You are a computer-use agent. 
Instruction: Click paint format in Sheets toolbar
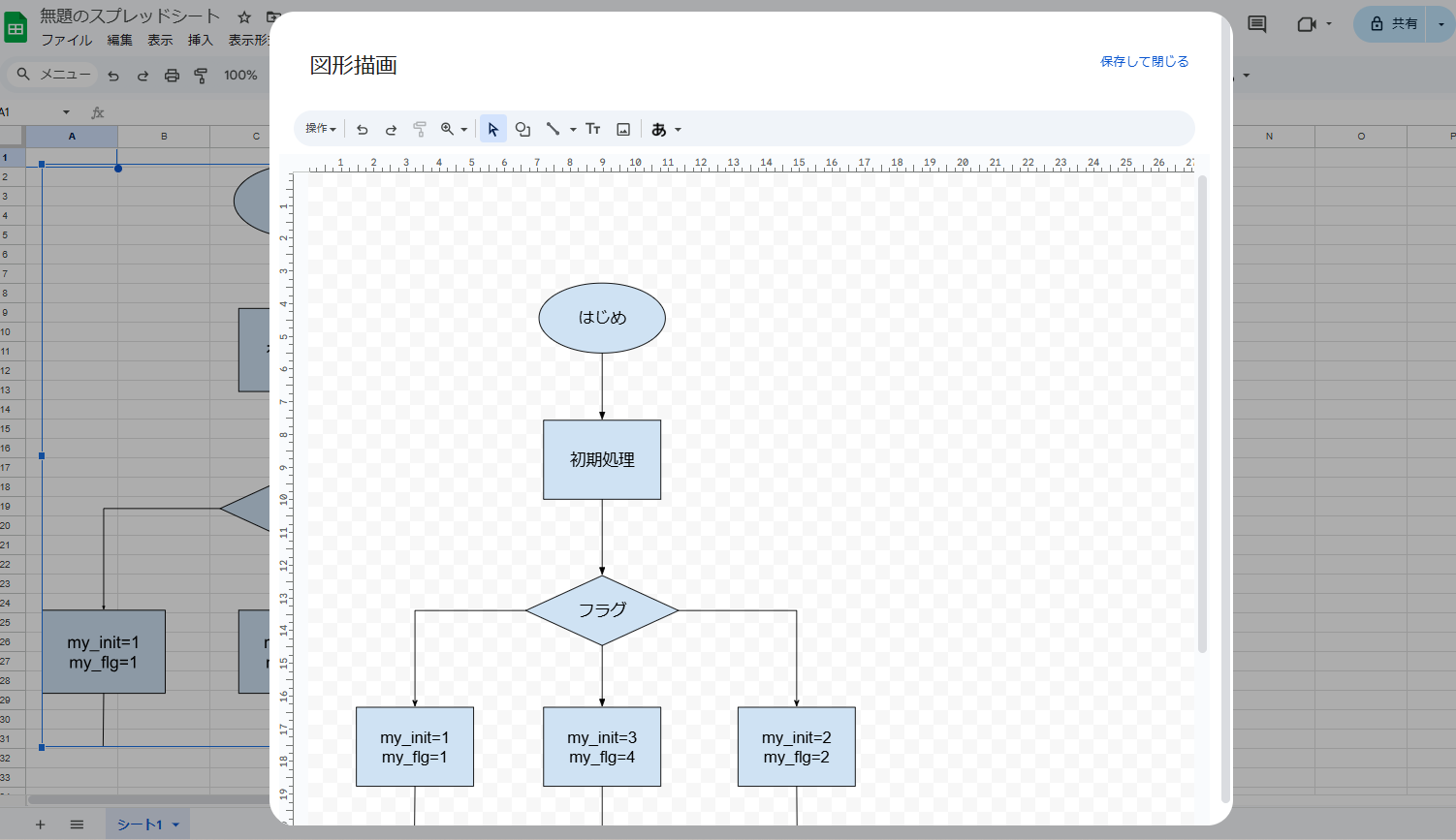point(201,76)
